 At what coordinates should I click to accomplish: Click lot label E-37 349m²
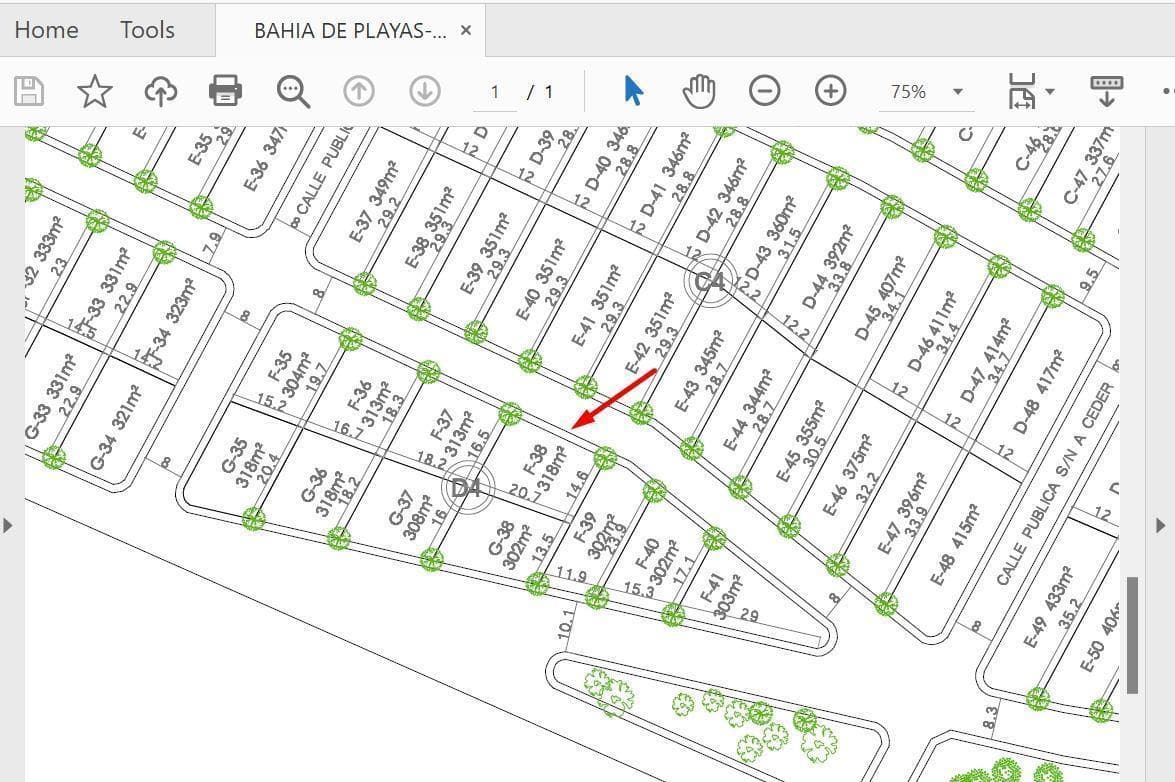coord(373,201)
